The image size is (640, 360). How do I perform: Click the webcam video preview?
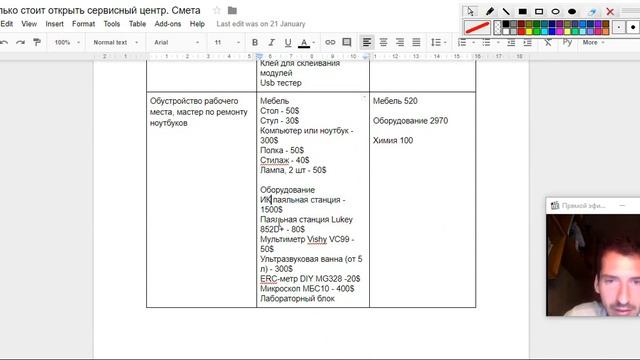pos(593,265)
